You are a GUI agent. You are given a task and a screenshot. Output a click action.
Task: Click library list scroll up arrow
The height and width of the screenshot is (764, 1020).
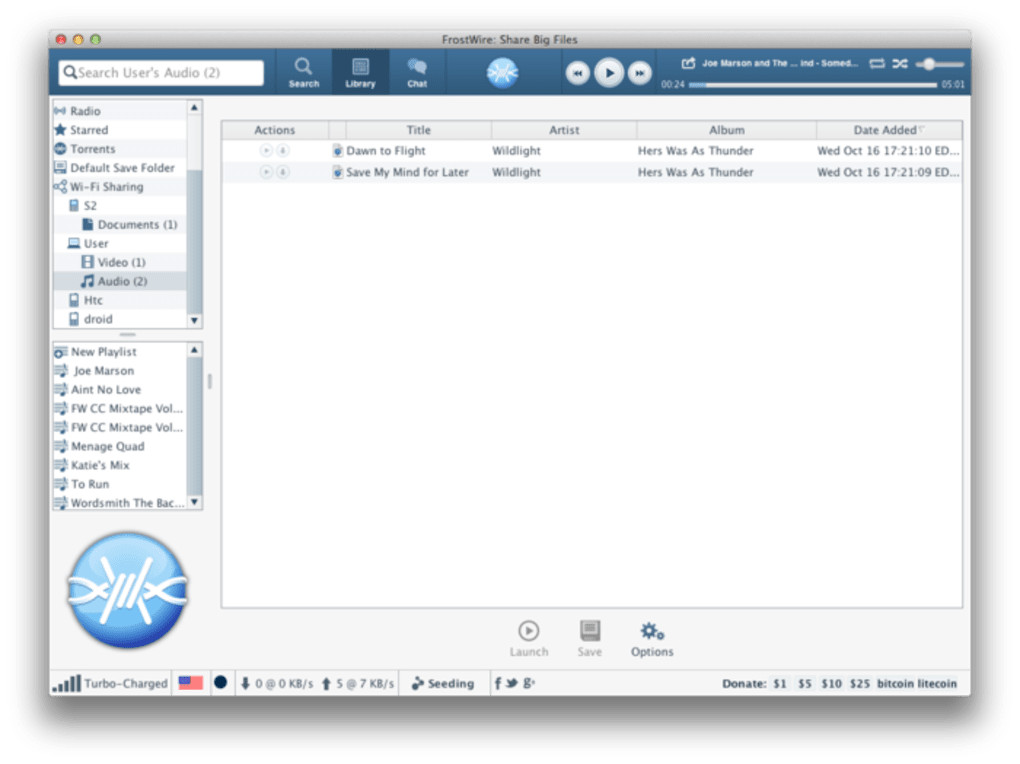(x=195, y=107)
